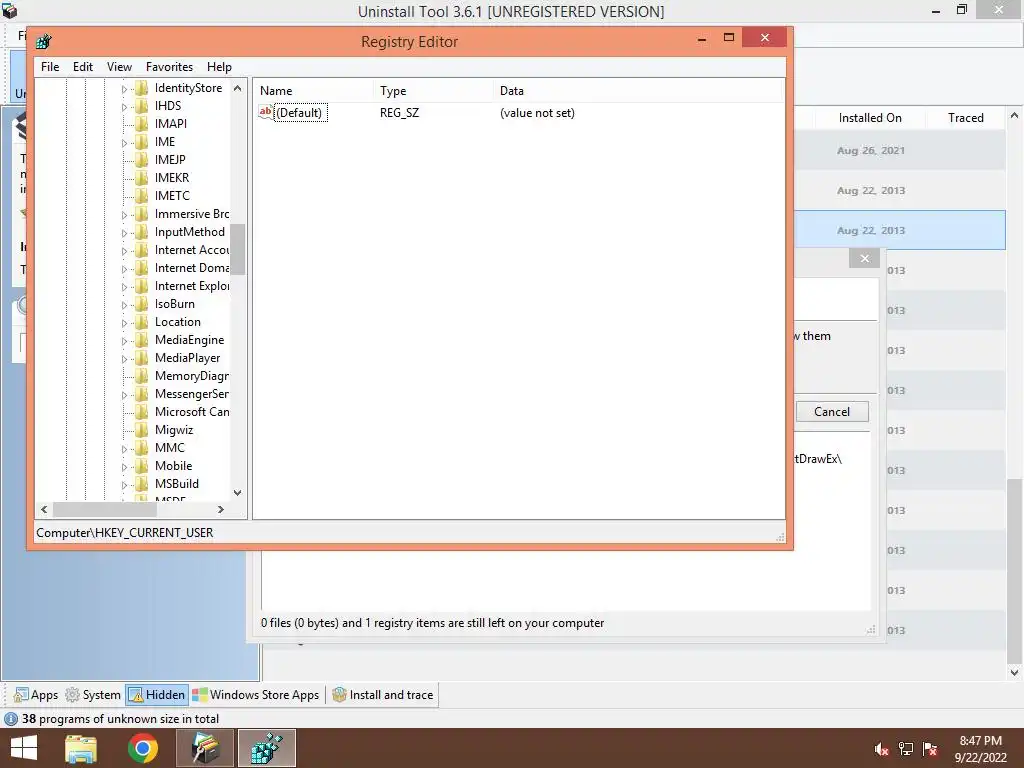Image resolution: width=1024 pixels, height=768 pixels.
Task: Click the Cancel button in the dialog
Action: pyautogui.click(x=832, y=411)
